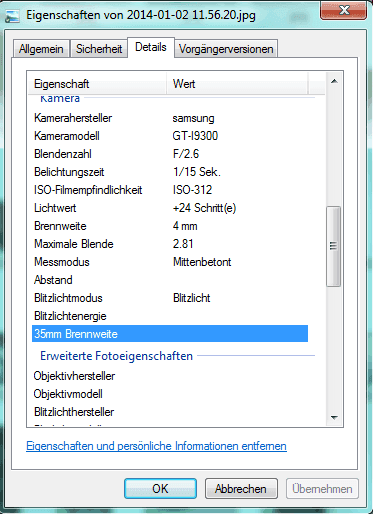Switch to the Allgemein tab
The width and height of the screenshot is (373, 514).
tap(41, 49)
